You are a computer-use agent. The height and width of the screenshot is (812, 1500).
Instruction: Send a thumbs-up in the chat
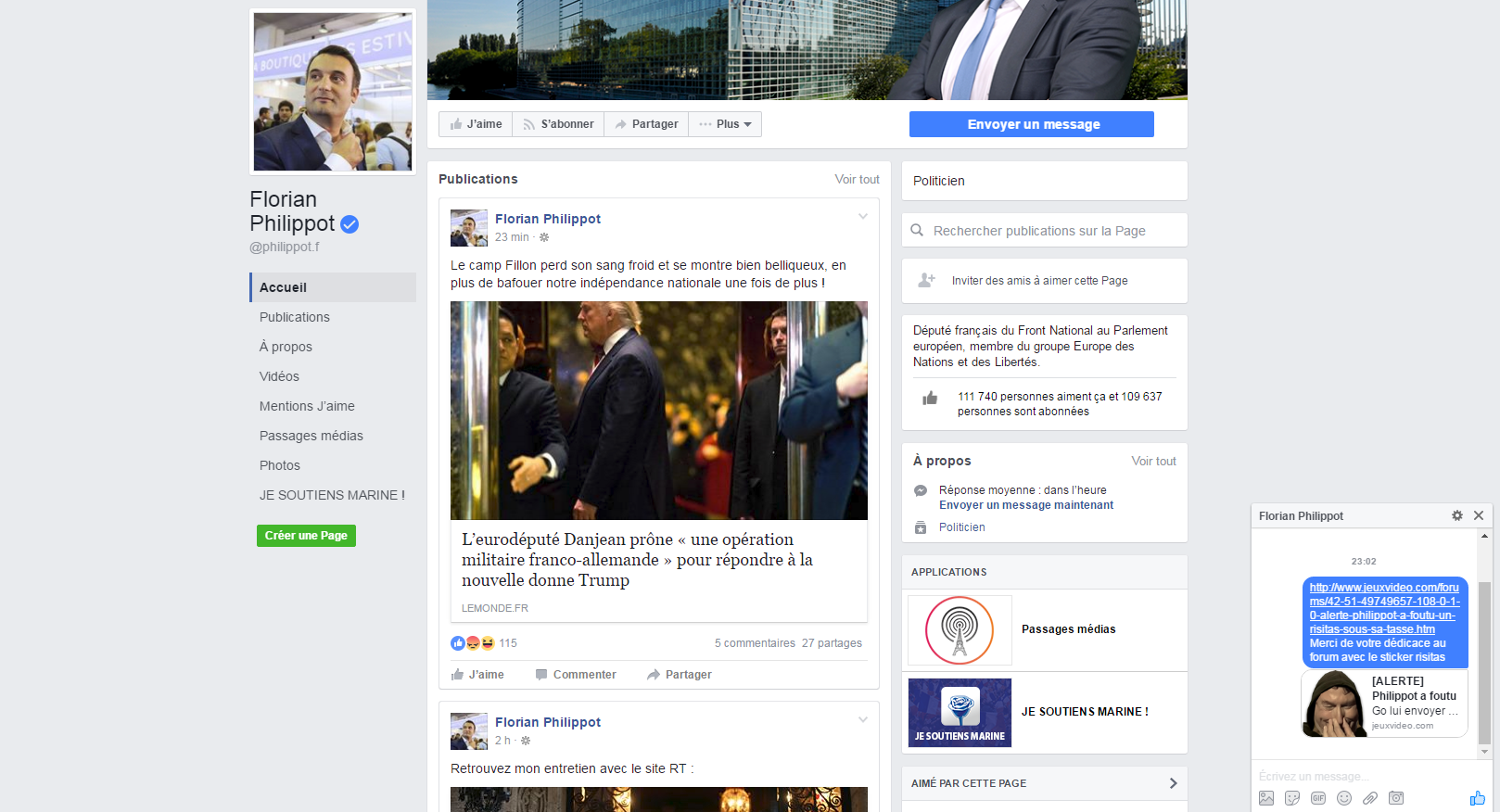point(1478,798)
